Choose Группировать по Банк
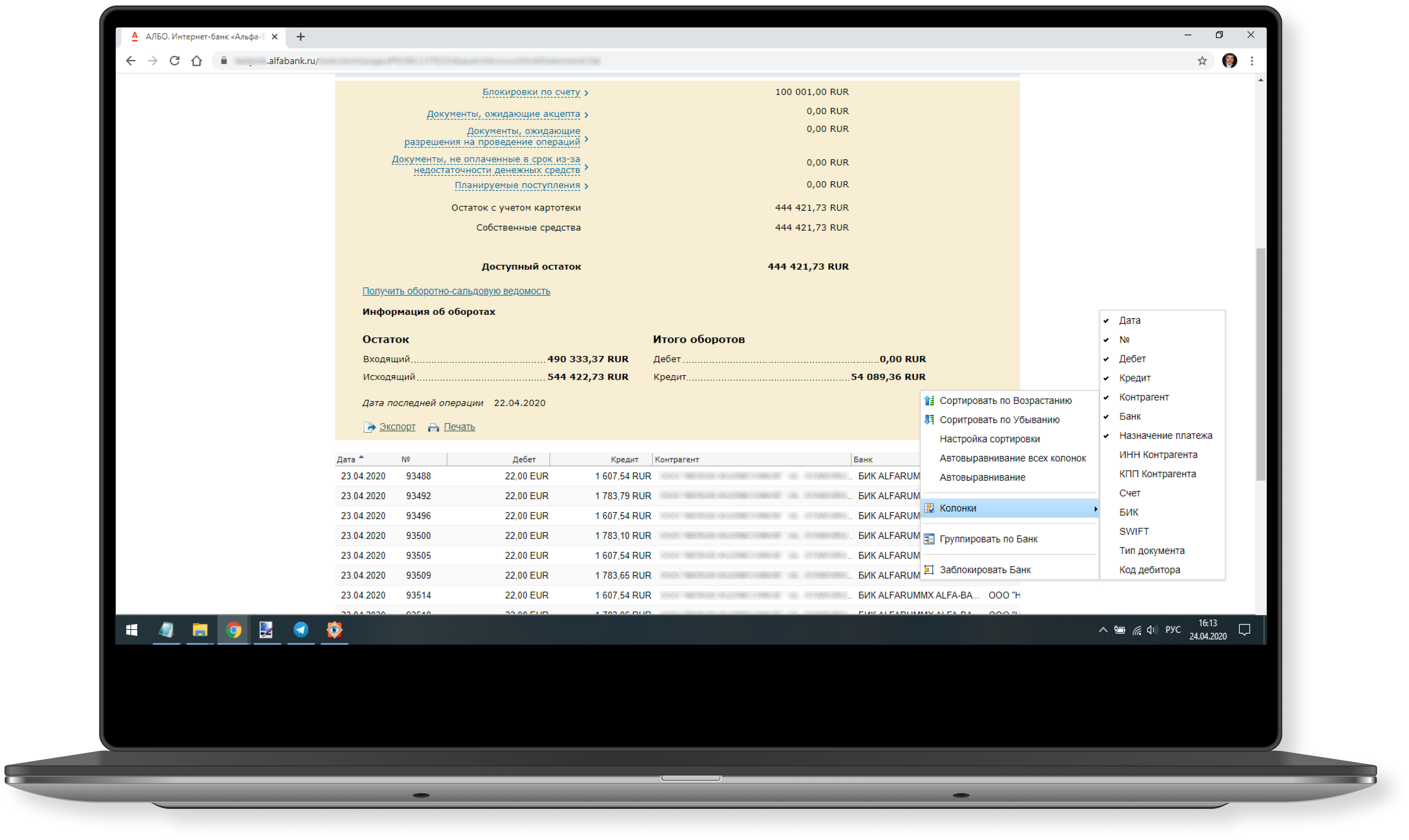The height and width of the screenshot is (840, 1409). click(x=1010, y=540)
